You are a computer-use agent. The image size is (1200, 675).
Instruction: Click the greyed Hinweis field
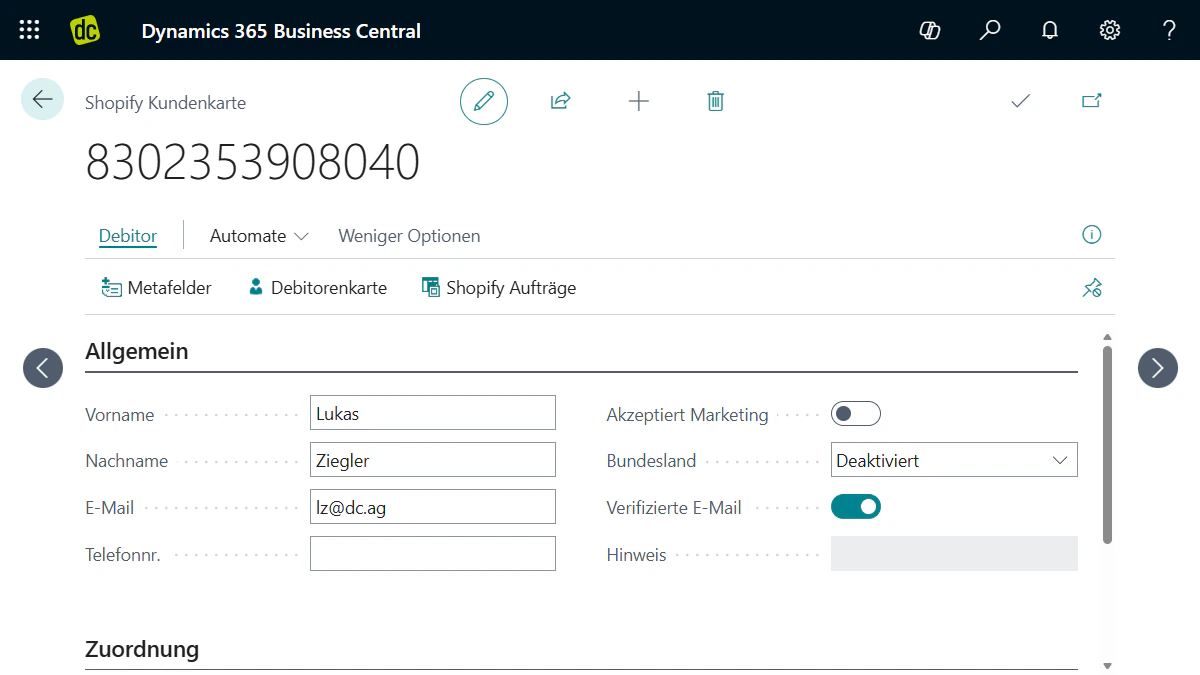click(954, 554)
